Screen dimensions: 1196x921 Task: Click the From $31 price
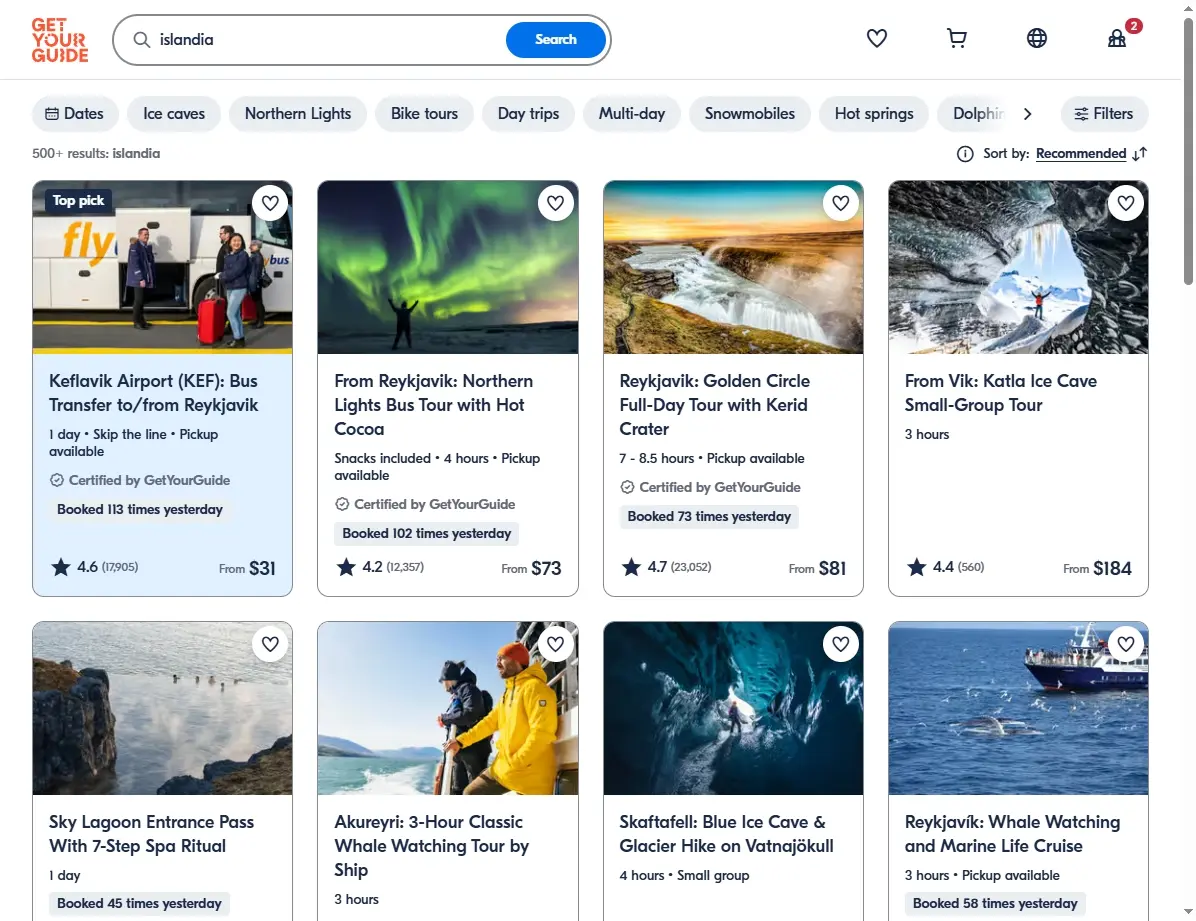[247, 568]
